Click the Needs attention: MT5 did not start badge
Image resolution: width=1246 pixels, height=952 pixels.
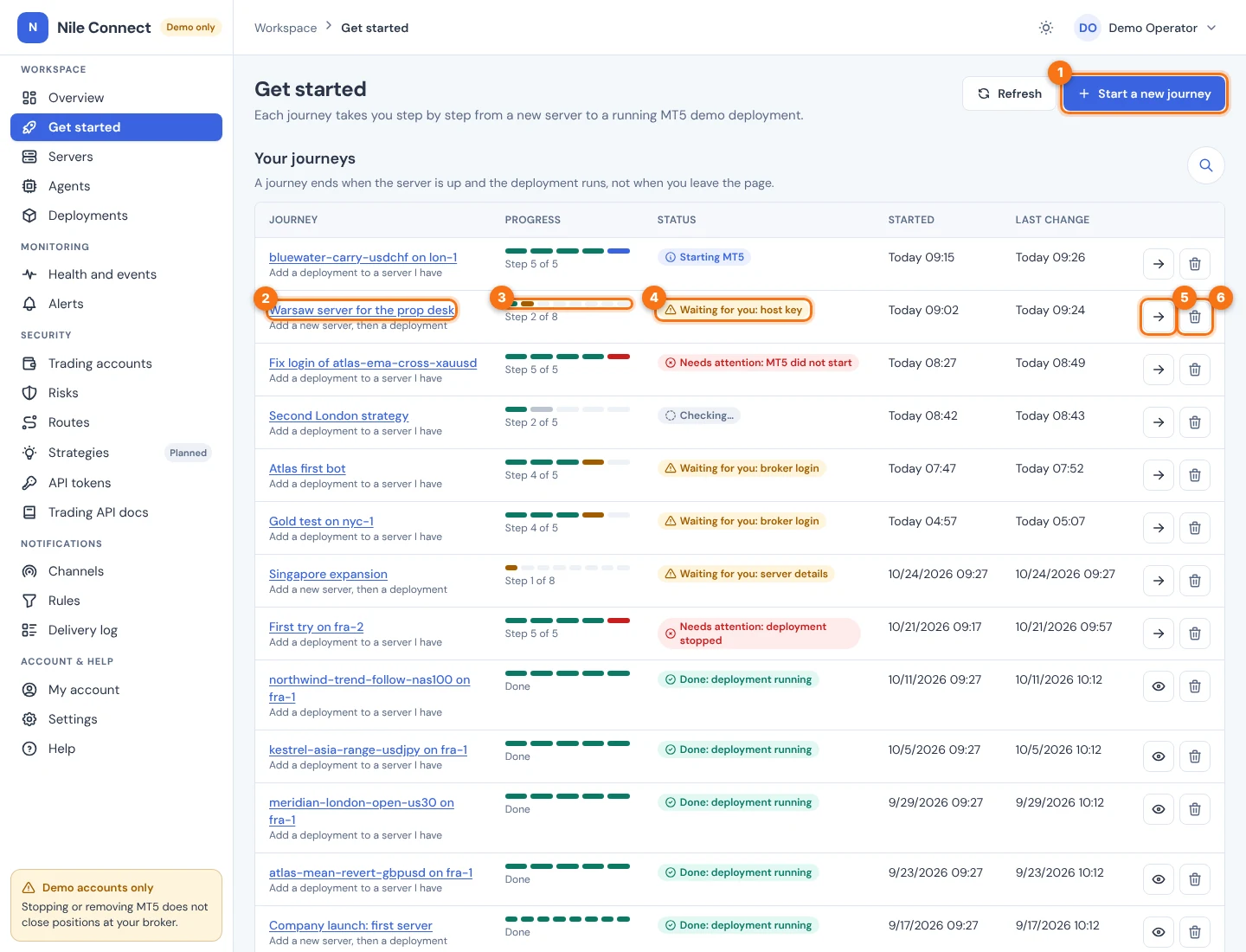pos(758,363)
